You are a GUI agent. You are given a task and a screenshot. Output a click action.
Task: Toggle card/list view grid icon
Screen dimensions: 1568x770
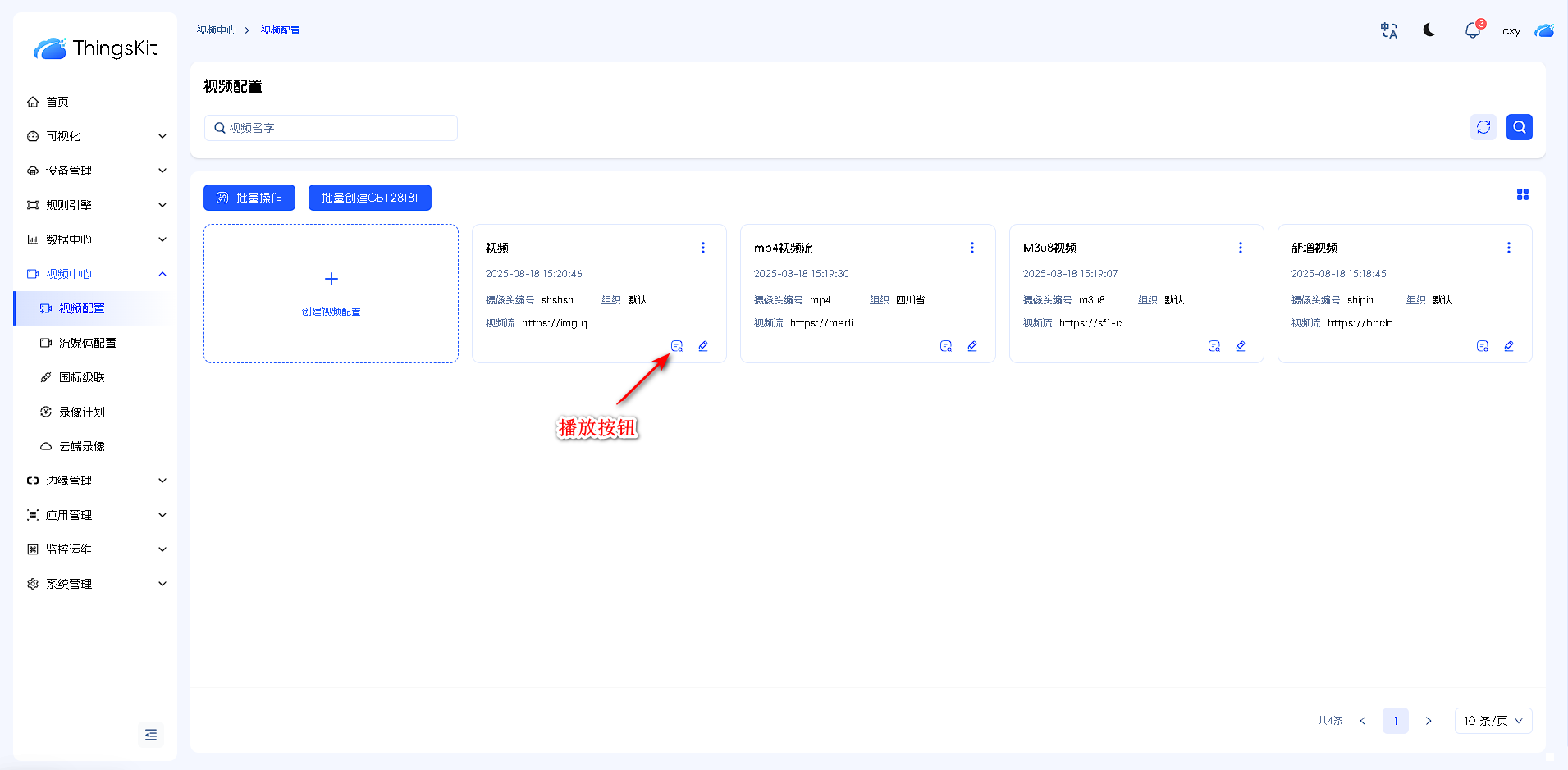tap(1523, 194)
